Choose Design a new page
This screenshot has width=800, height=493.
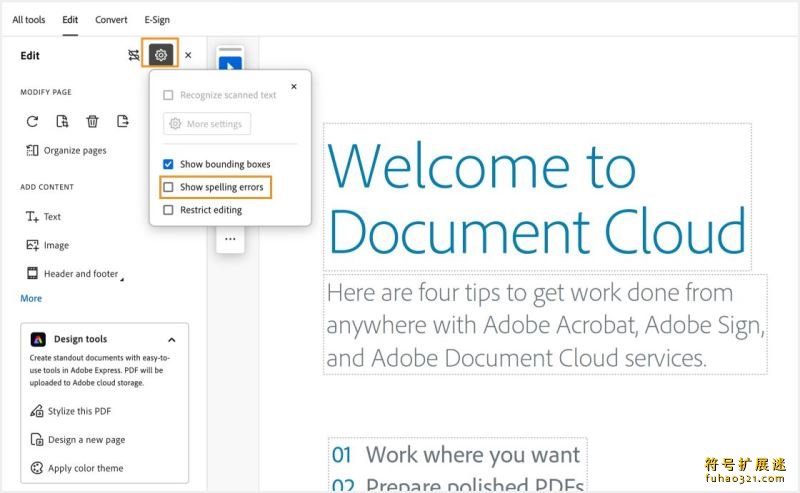(x=78, y=440)
